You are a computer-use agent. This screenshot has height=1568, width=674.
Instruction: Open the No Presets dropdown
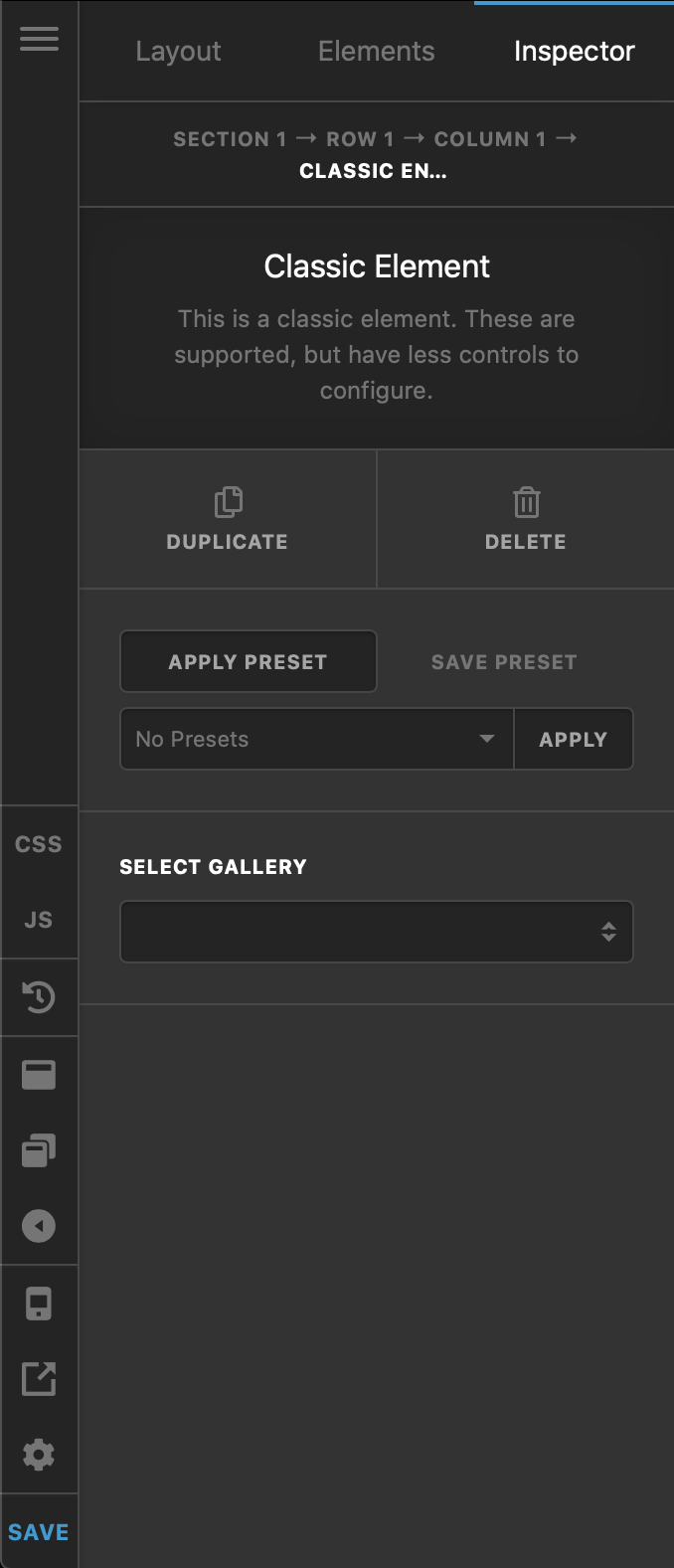316,739
